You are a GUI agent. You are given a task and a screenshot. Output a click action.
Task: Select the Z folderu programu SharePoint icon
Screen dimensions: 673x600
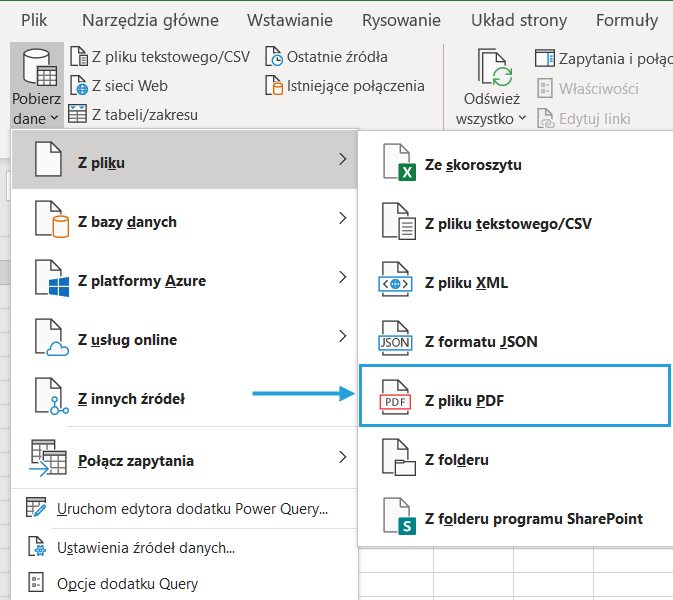coord(399,518)
